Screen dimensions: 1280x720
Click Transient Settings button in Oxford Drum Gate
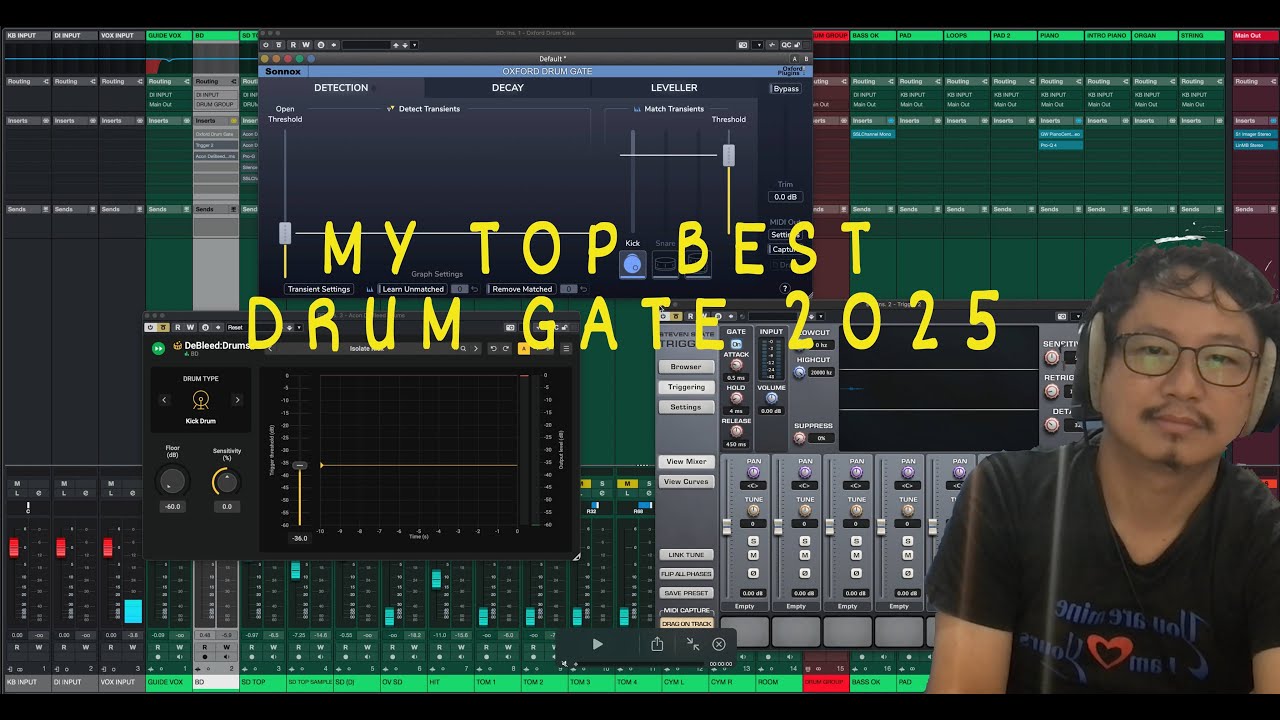[319, 289]
